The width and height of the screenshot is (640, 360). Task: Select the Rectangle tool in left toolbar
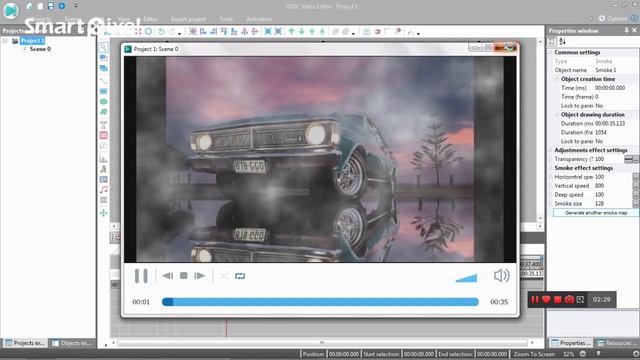pos(103,91)
